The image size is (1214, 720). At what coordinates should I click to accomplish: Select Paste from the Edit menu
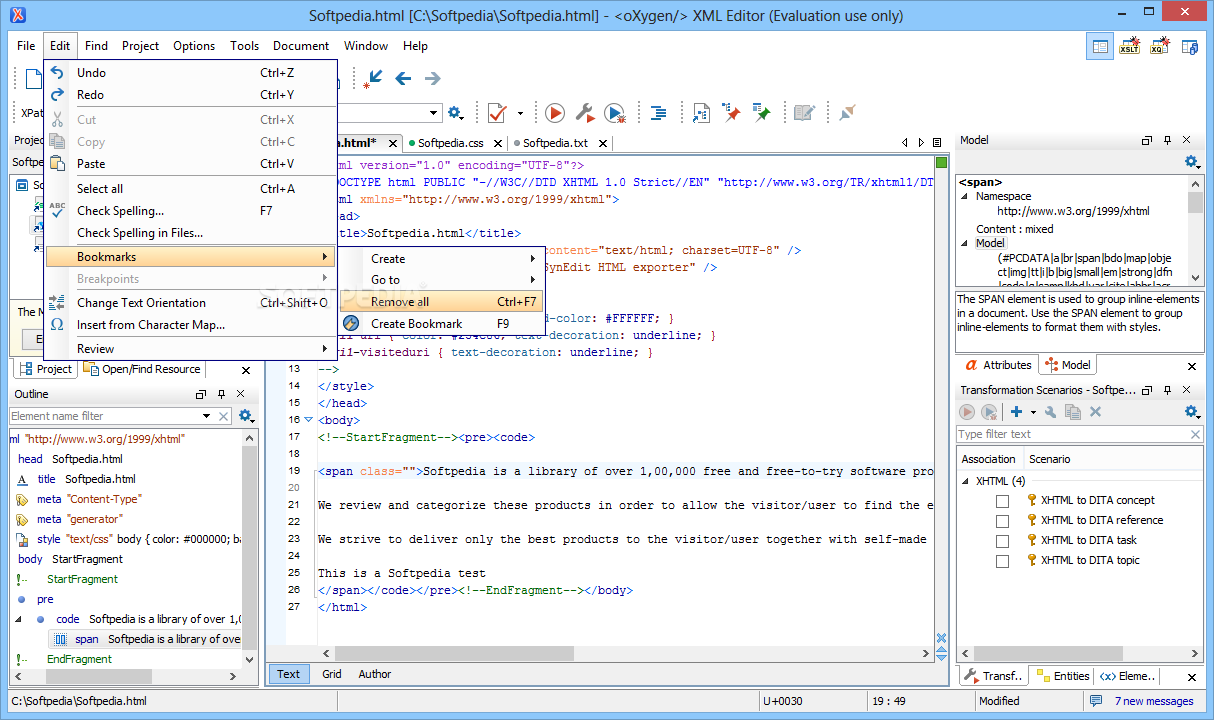point(189,164)
